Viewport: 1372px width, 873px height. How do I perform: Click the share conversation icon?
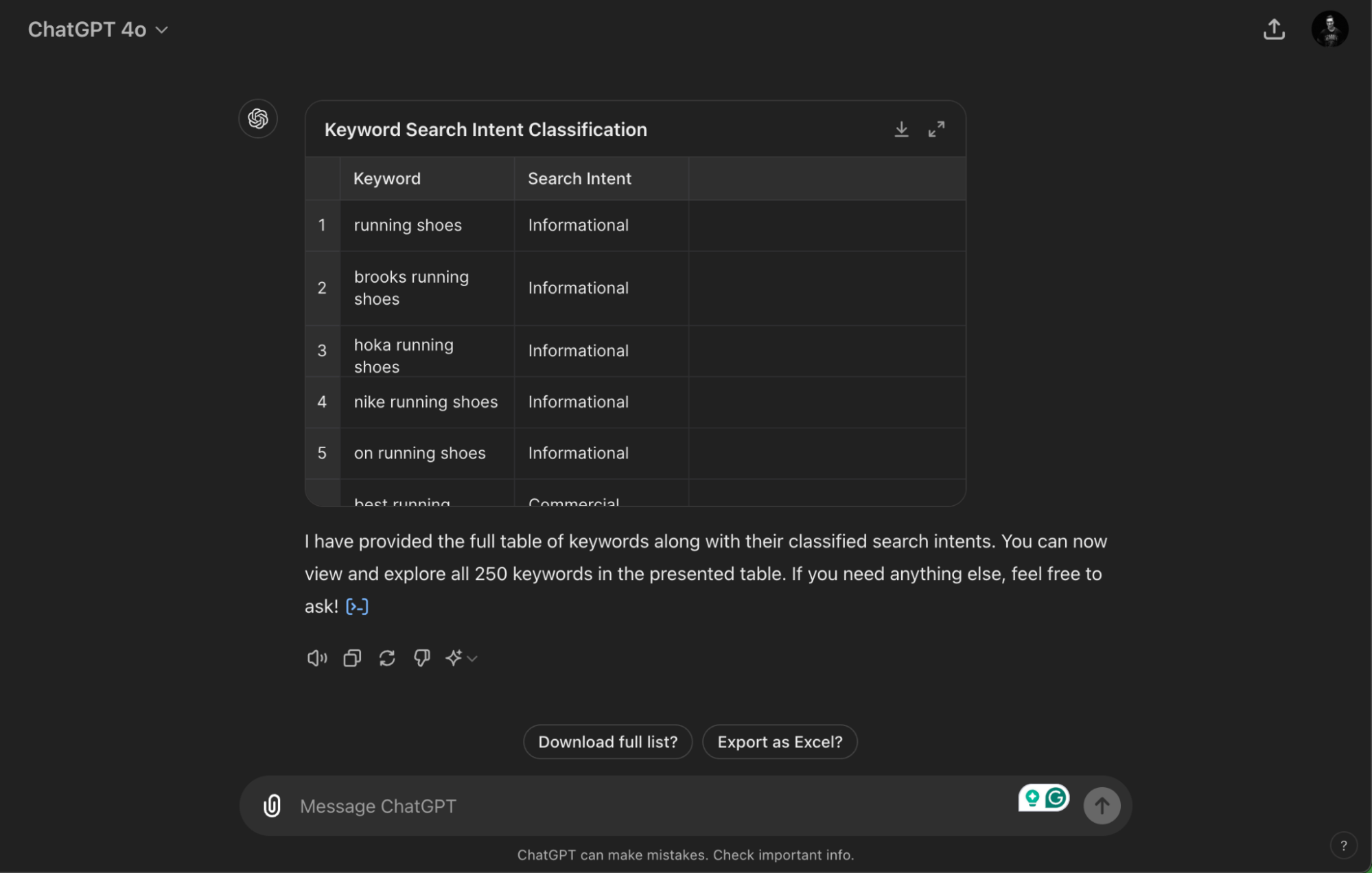[x=1274, y=30]
